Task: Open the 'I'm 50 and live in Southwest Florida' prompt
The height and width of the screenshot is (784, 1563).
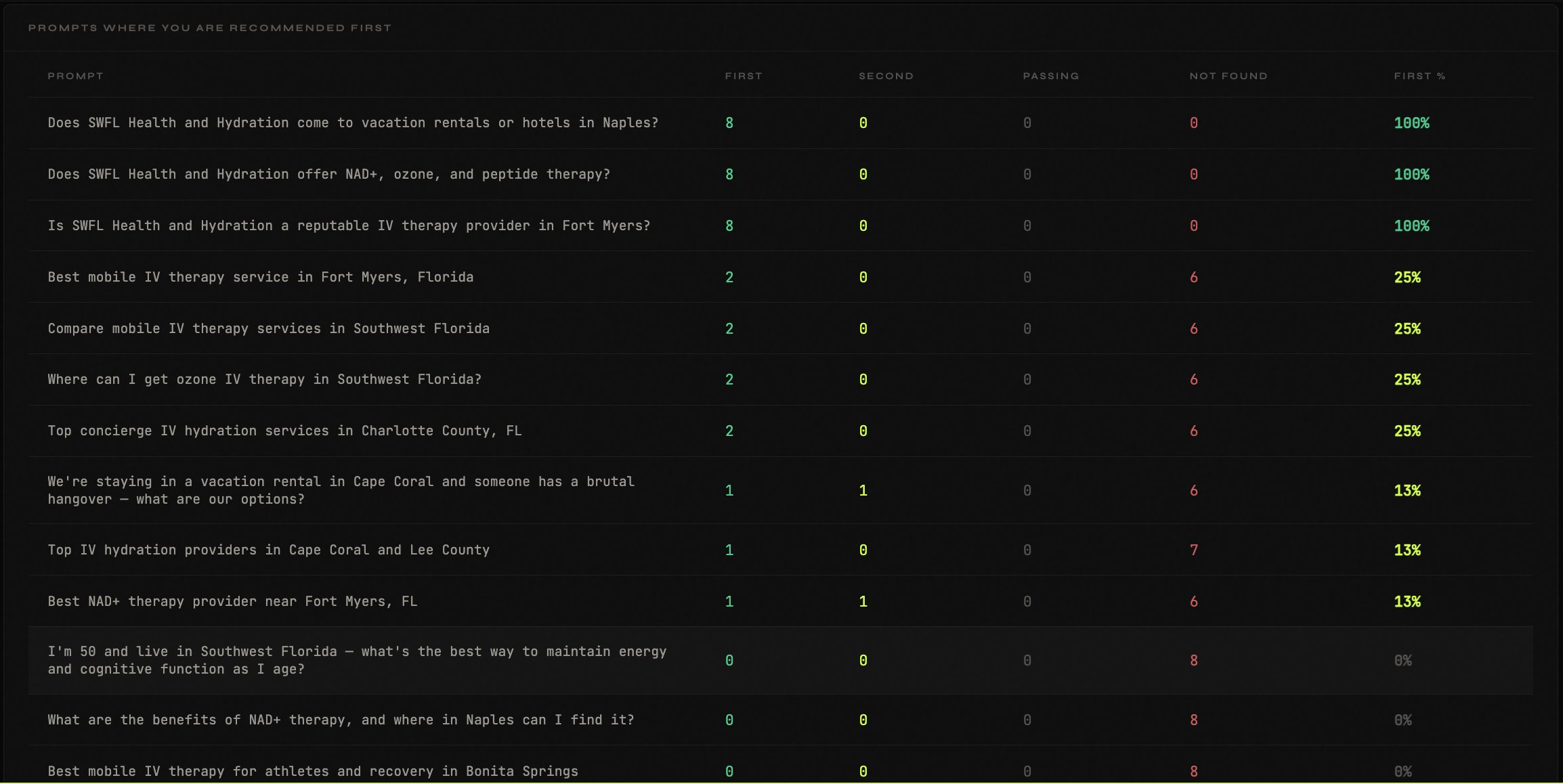Action: pyautogui.click(x=357, y=660)
